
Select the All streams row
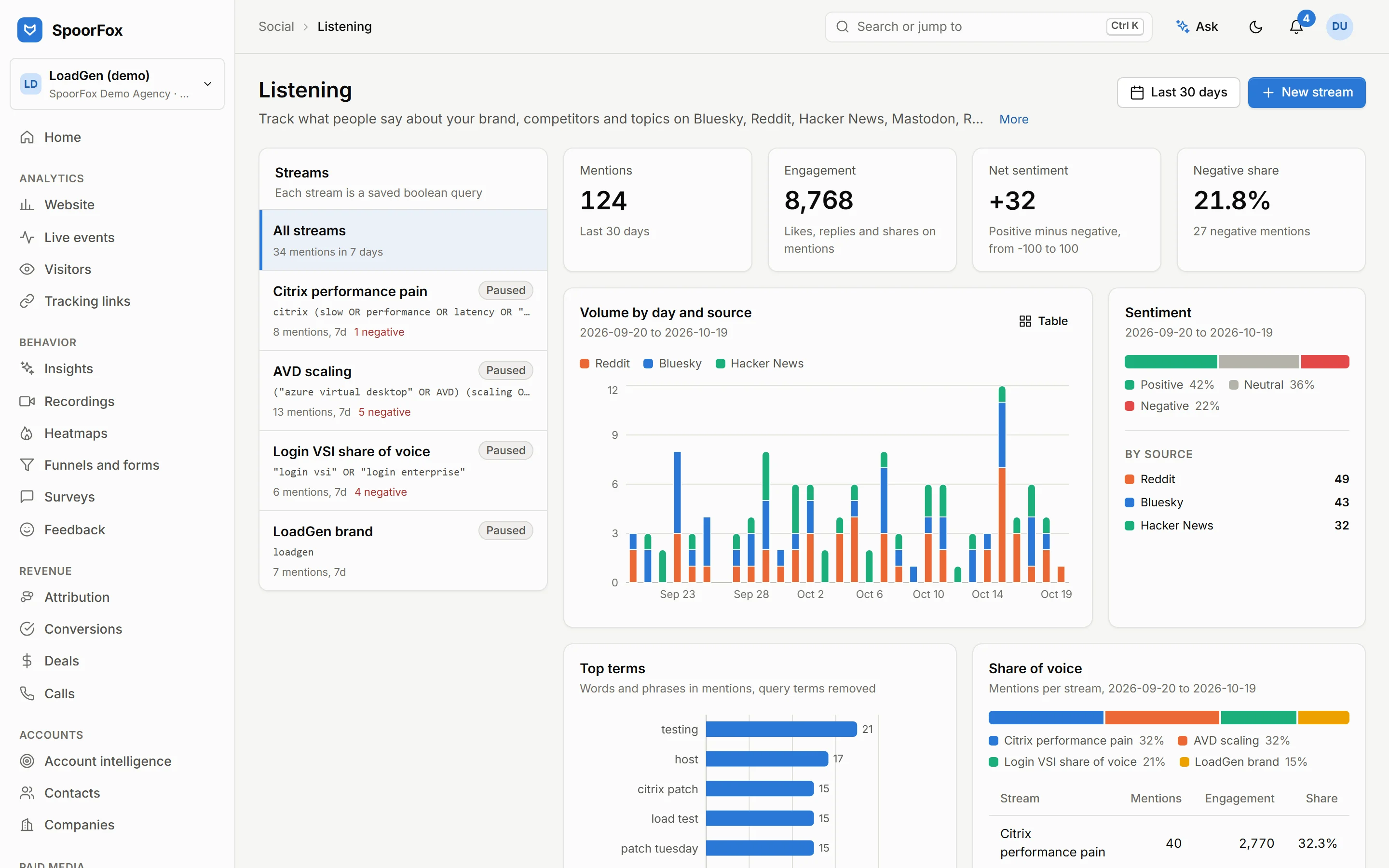click(403, 240)
